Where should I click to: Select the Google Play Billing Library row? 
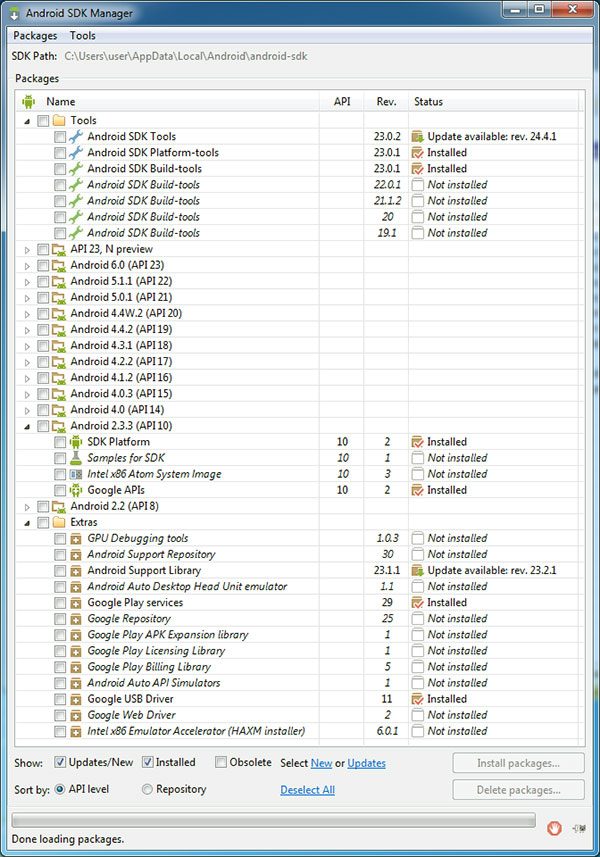click(x=299, y=667)
